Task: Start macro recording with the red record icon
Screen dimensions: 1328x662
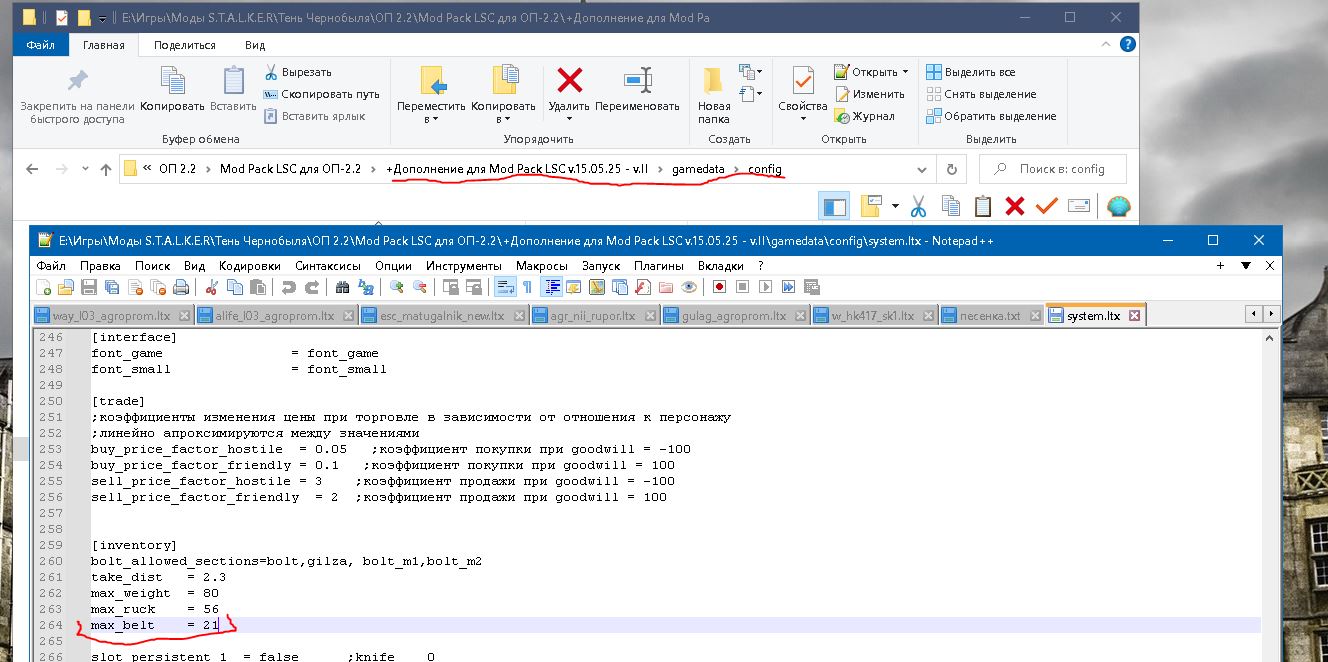Action: [719, 287]
